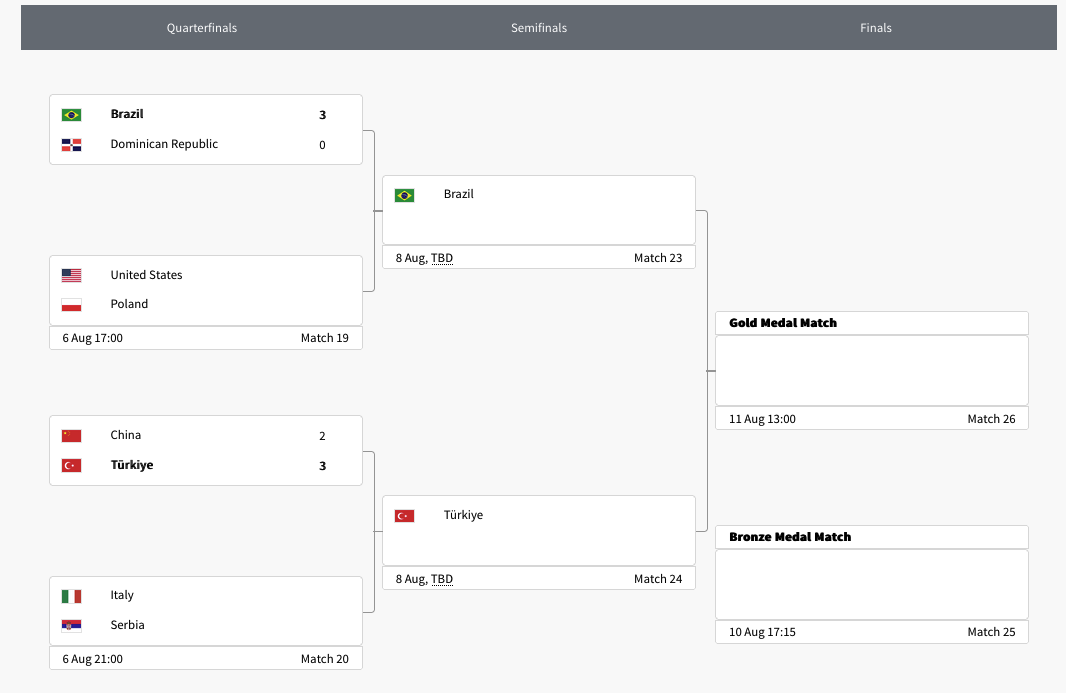This screenshot has height=693, width=1066.
Task: Open the bold Türkiye quarterfinal team link
Action: coord(132,465)
